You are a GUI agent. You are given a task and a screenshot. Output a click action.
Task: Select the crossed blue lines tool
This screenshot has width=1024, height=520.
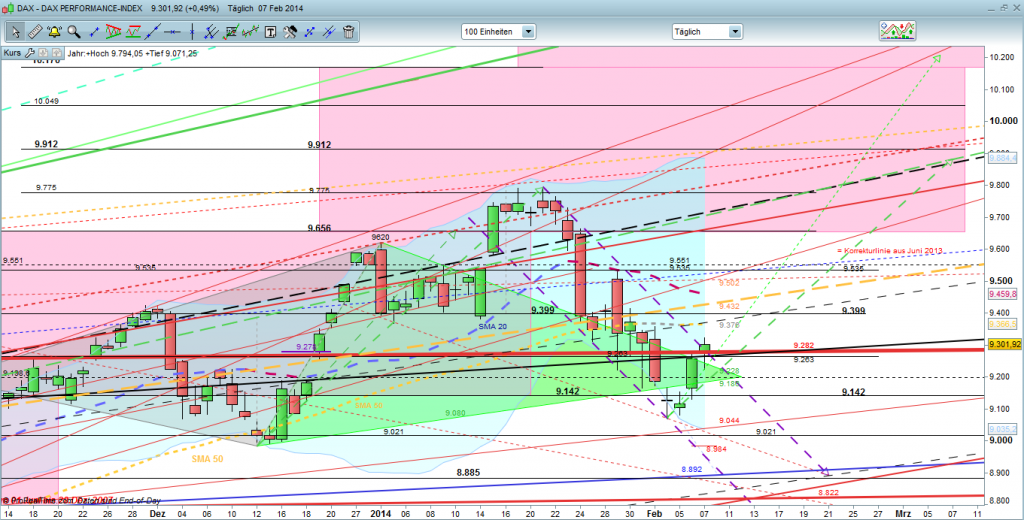coord(329,31)
